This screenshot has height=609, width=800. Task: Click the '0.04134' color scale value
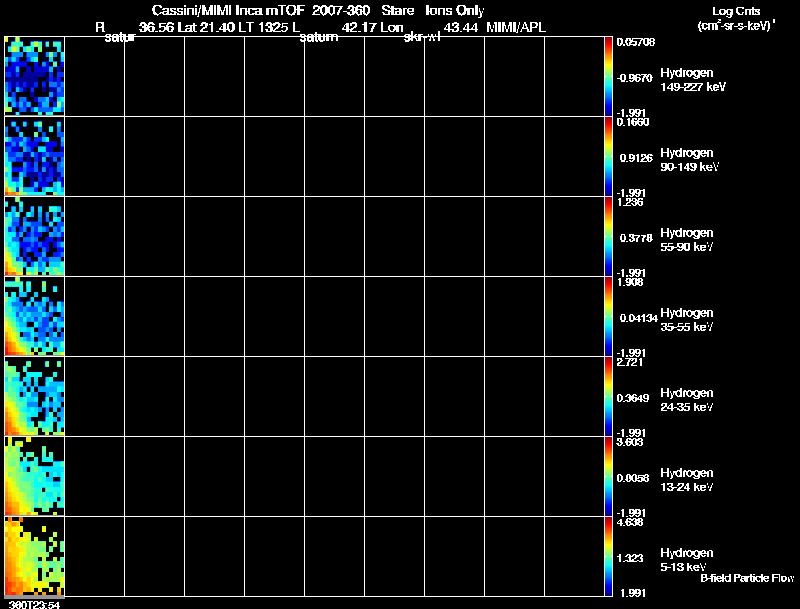(x=638, y=318)
